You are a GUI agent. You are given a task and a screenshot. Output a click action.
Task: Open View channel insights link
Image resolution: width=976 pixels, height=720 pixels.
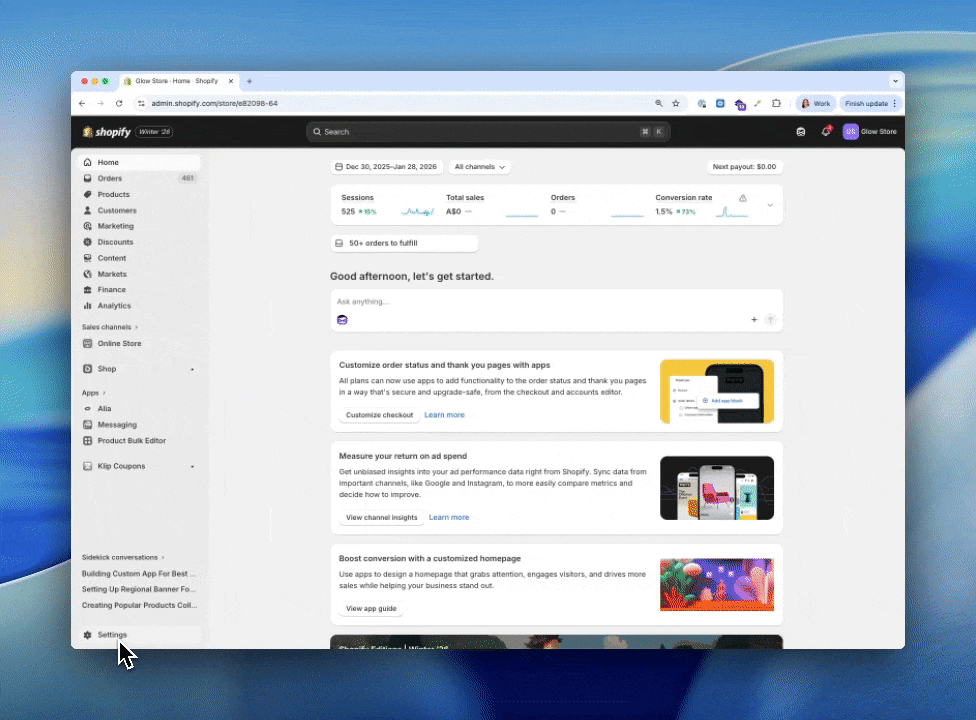(381, 517)
